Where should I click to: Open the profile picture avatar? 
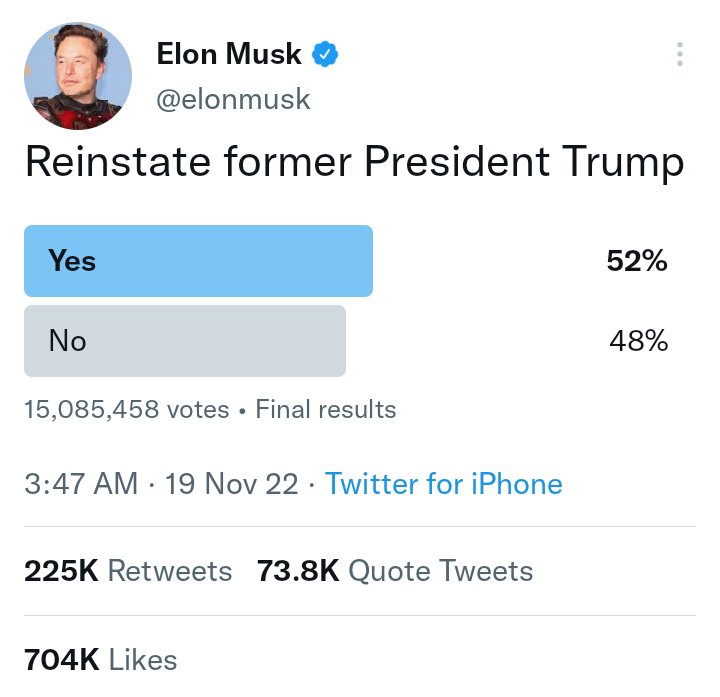pyautogui.click(x=78, y=76)
